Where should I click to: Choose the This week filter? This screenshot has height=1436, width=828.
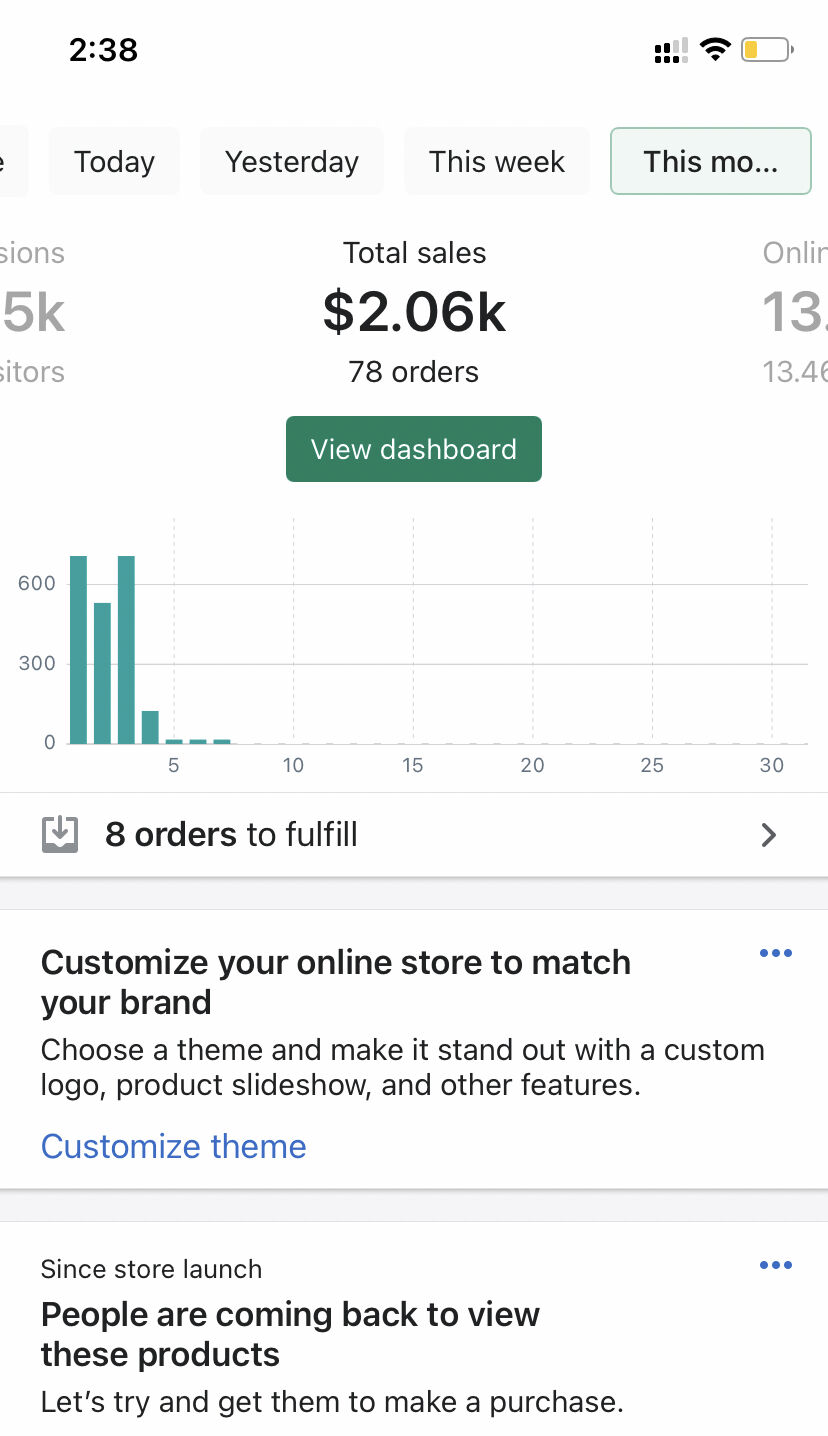tap(497, 161)
